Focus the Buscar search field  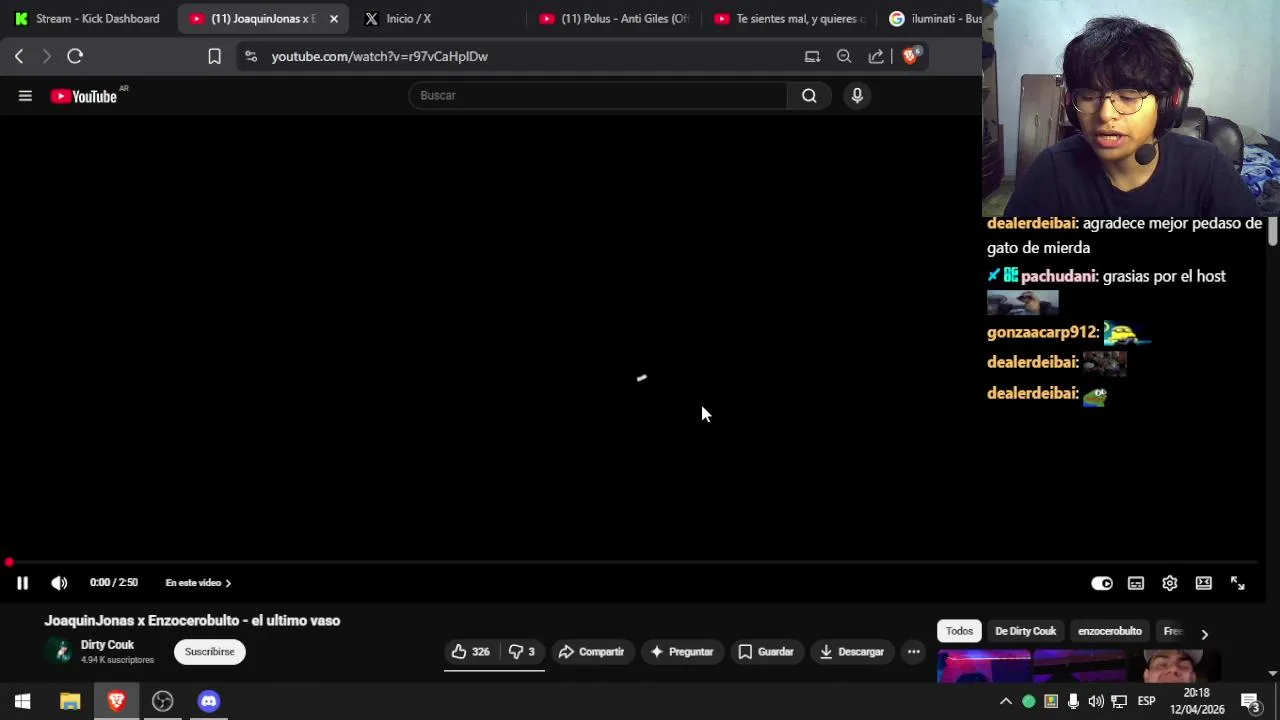[x=598, y=95]
